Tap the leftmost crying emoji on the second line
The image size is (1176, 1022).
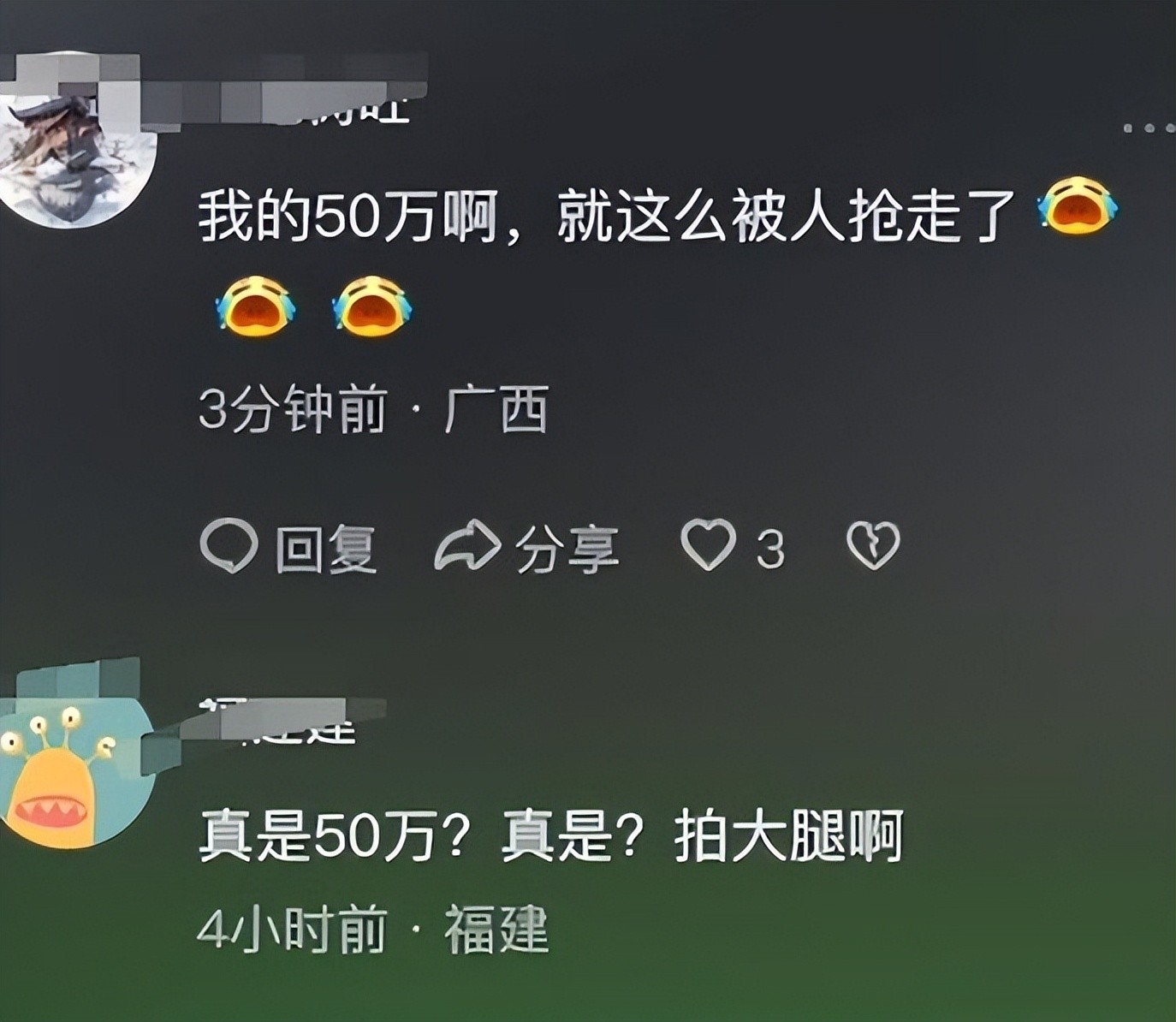coord(256,306)
